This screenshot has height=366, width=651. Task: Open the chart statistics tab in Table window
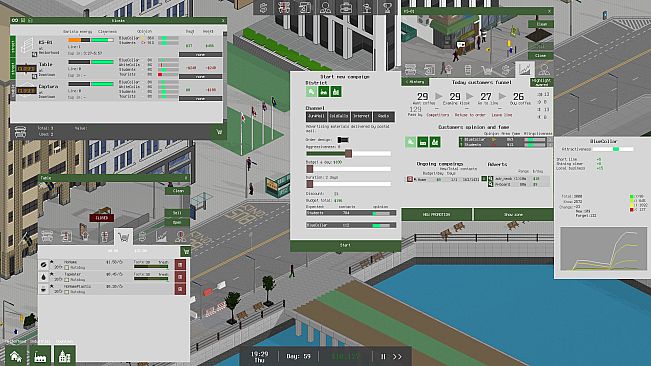point(162,237)
